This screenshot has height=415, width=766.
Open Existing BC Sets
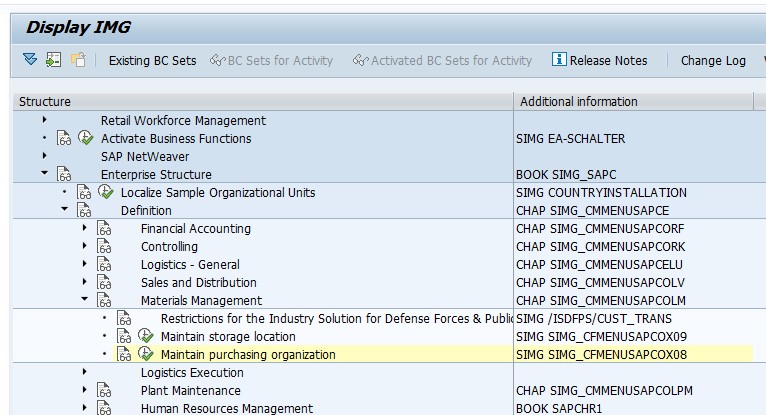(152, 61)
